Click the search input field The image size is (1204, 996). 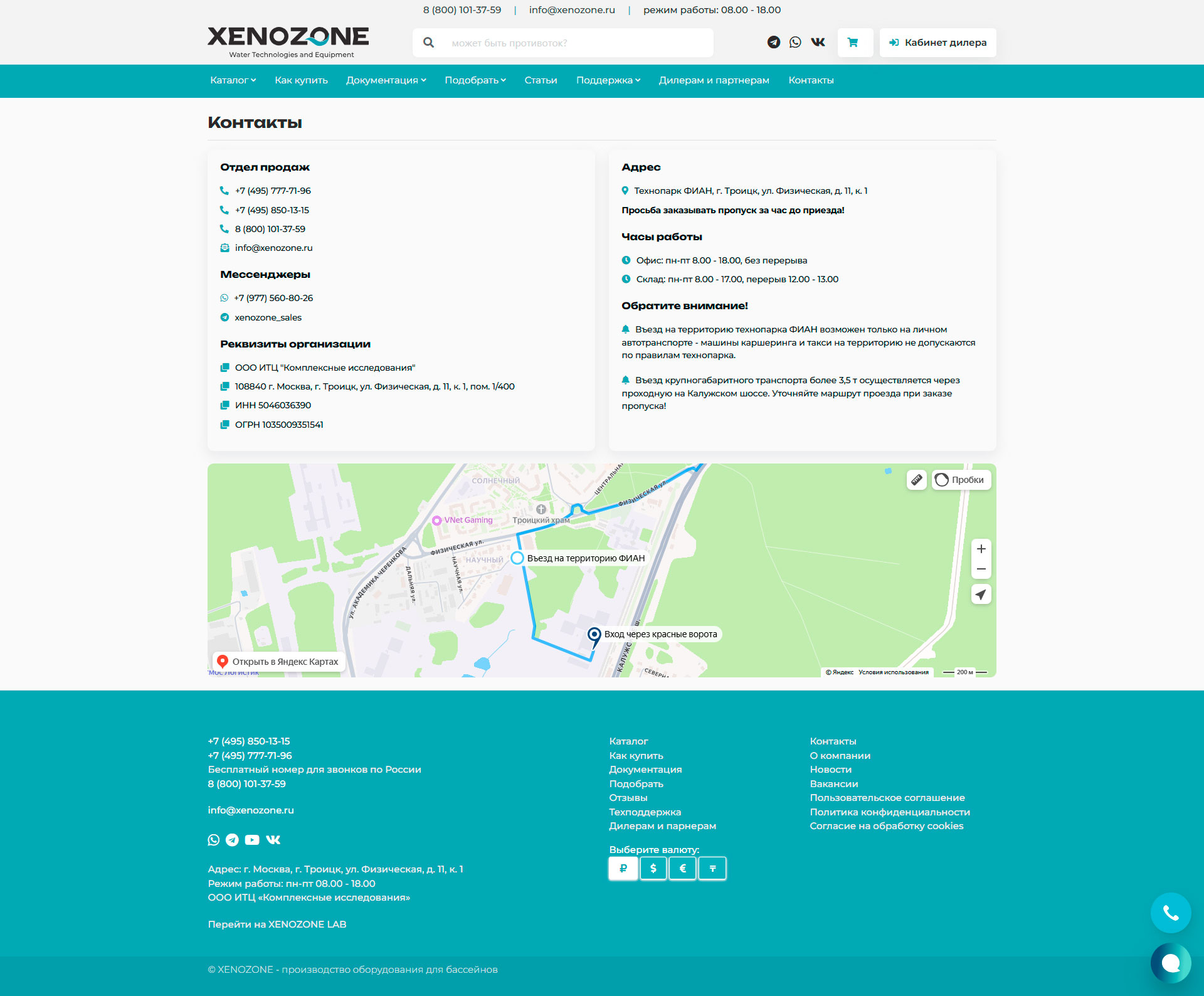(564, 43)
